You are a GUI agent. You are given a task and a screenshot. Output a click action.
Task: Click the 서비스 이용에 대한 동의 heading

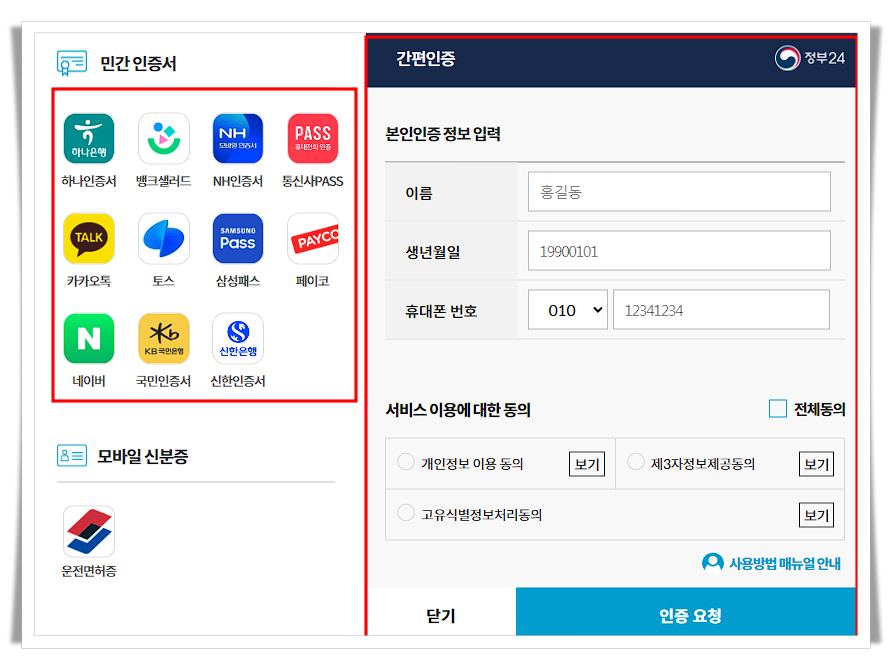pos(458,410)
